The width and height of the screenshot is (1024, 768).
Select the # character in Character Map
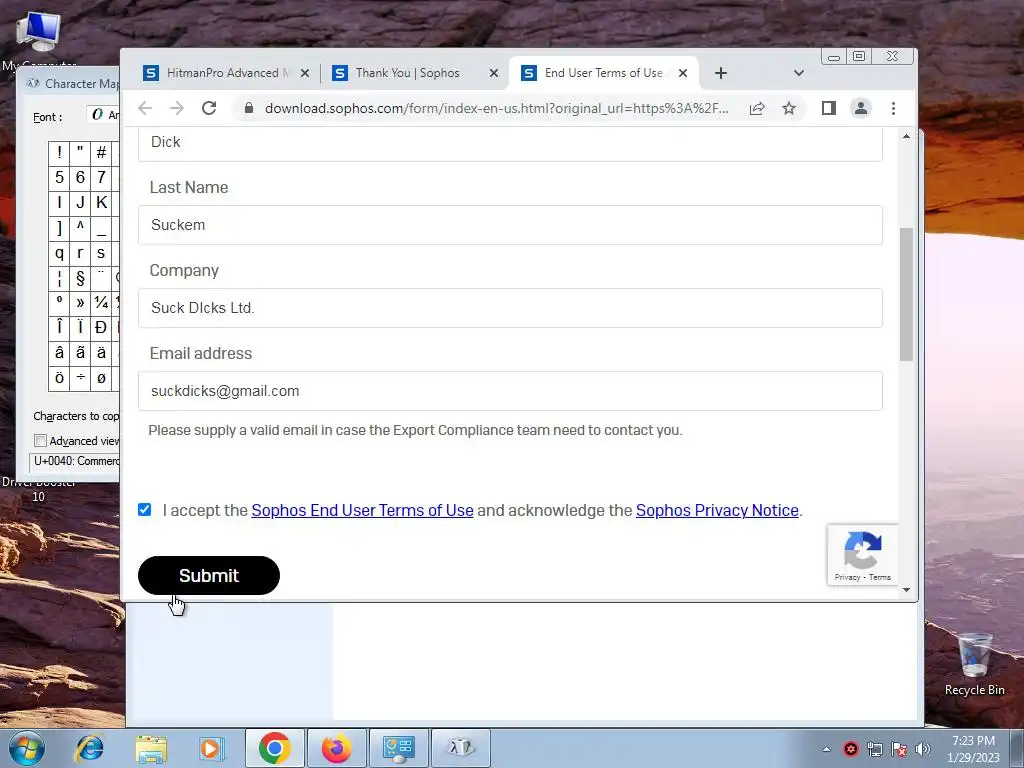click(x=101, y=152)
